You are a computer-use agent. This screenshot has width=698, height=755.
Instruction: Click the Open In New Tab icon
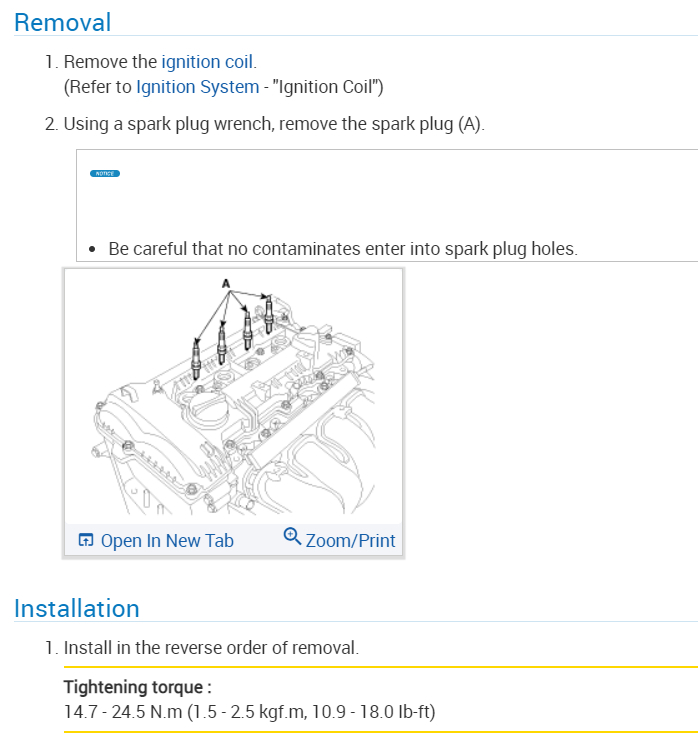(85, 541)
